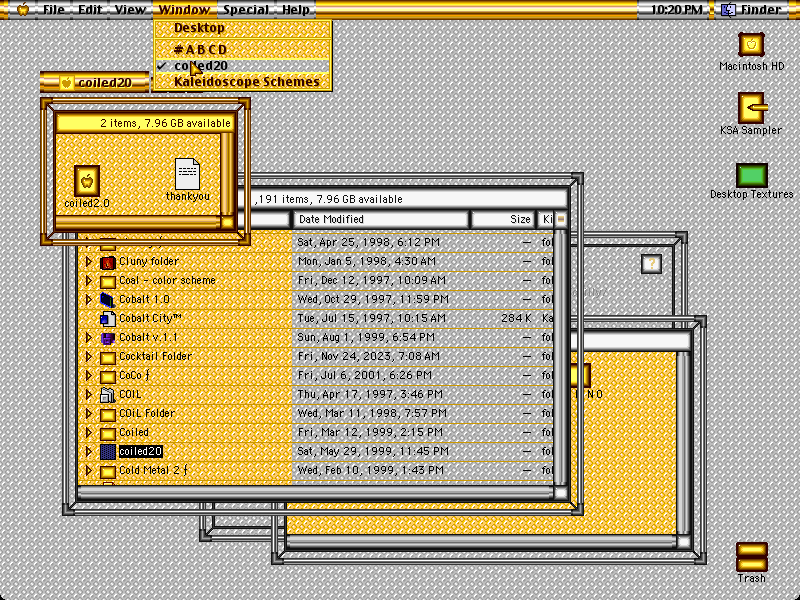Click date 'Sat, May 29, 1999, 11:45 PM'
The image size is (800, 600).
click(373, 451)
